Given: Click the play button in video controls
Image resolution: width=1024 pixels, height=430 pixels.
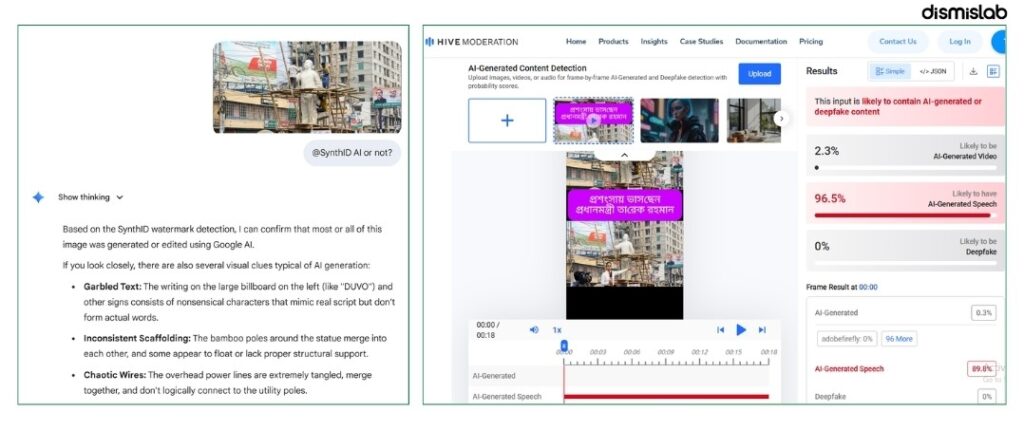Looking at the screenshot, I should coord(741,330).
